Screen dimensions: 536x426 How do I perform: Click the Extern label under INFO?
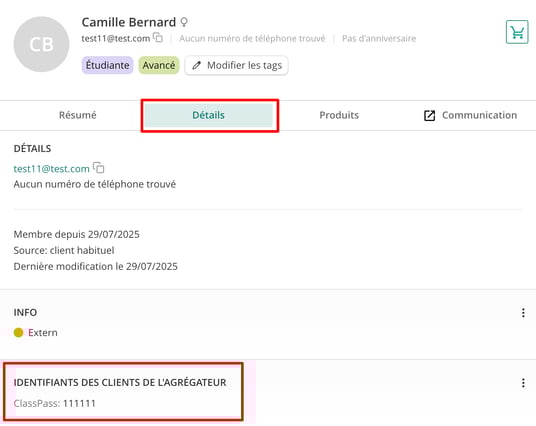(43, 333)
